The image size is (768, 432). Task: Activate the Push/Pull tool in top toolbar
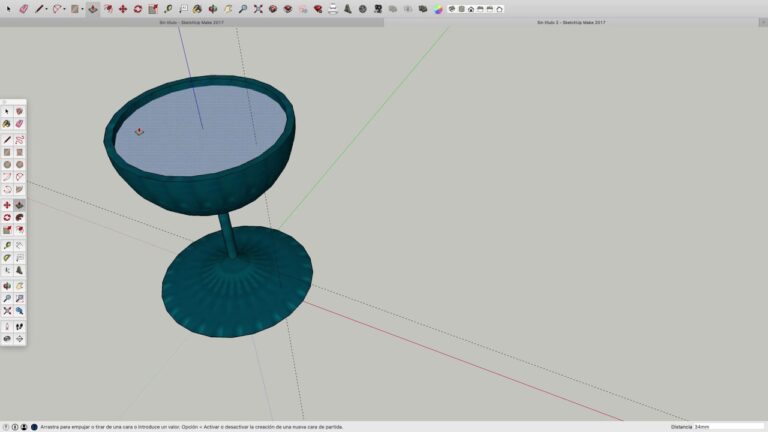point(92,9)
